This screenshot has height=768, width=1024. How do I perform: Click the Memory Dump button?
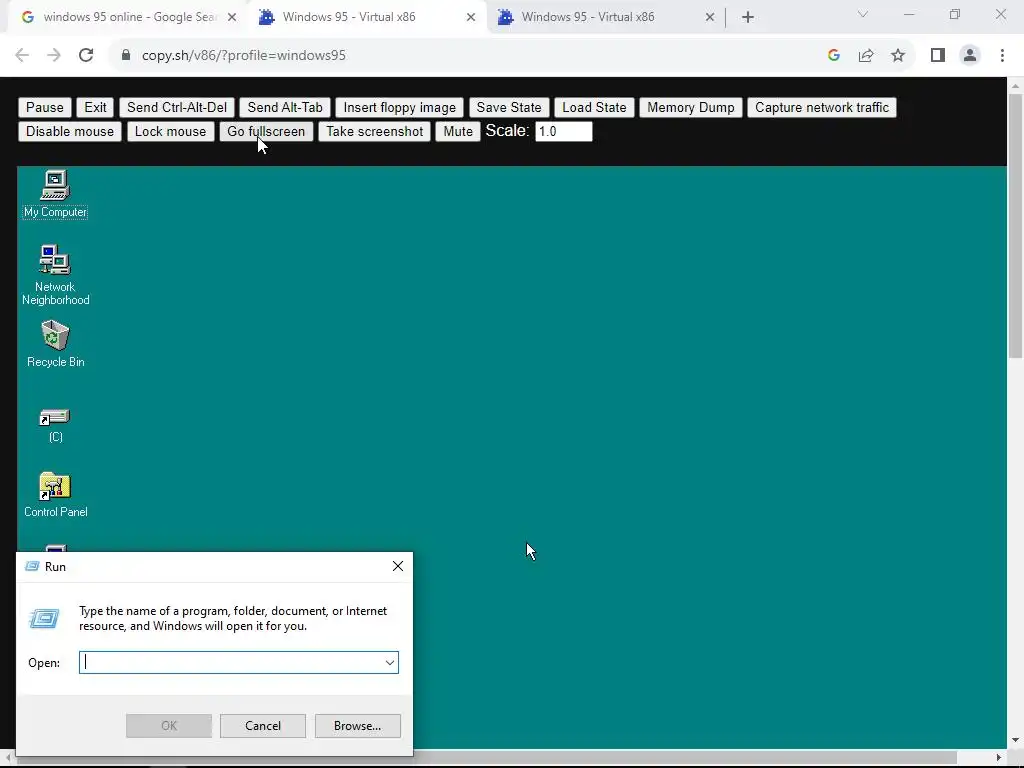[691, 108]
